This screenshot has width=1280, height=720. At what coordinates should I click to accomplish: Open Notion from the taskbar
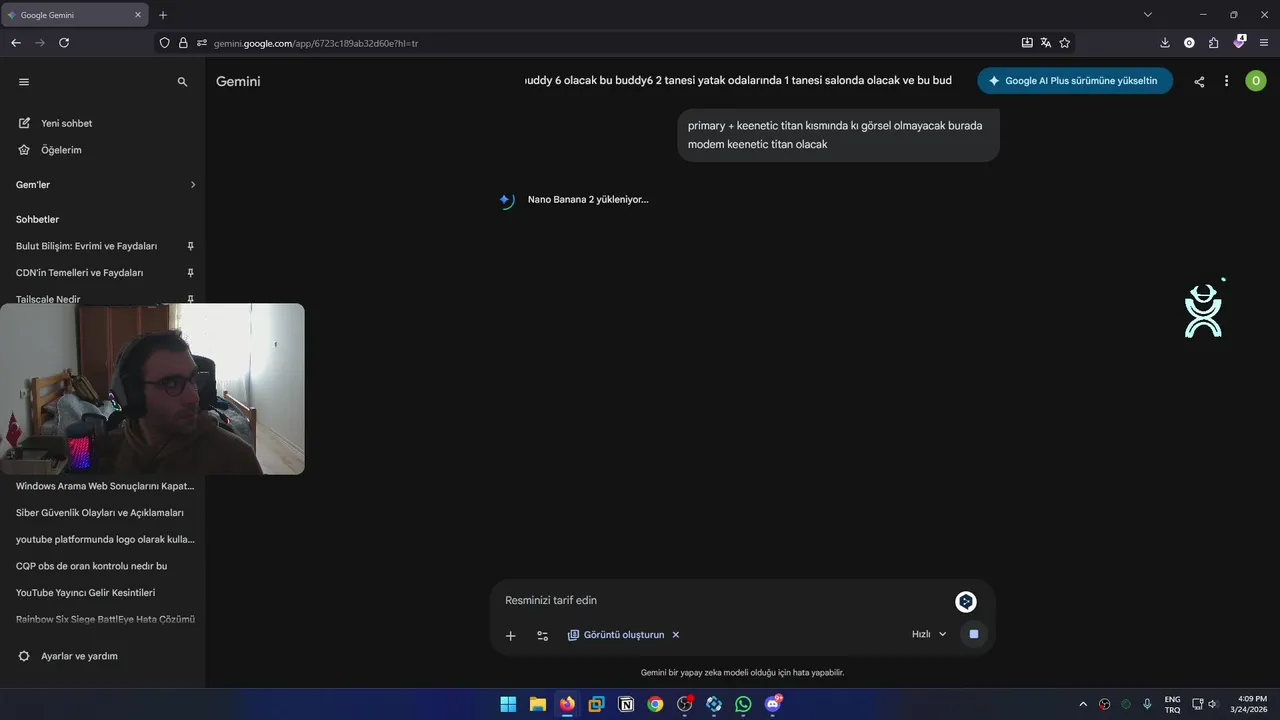(626, 704)
